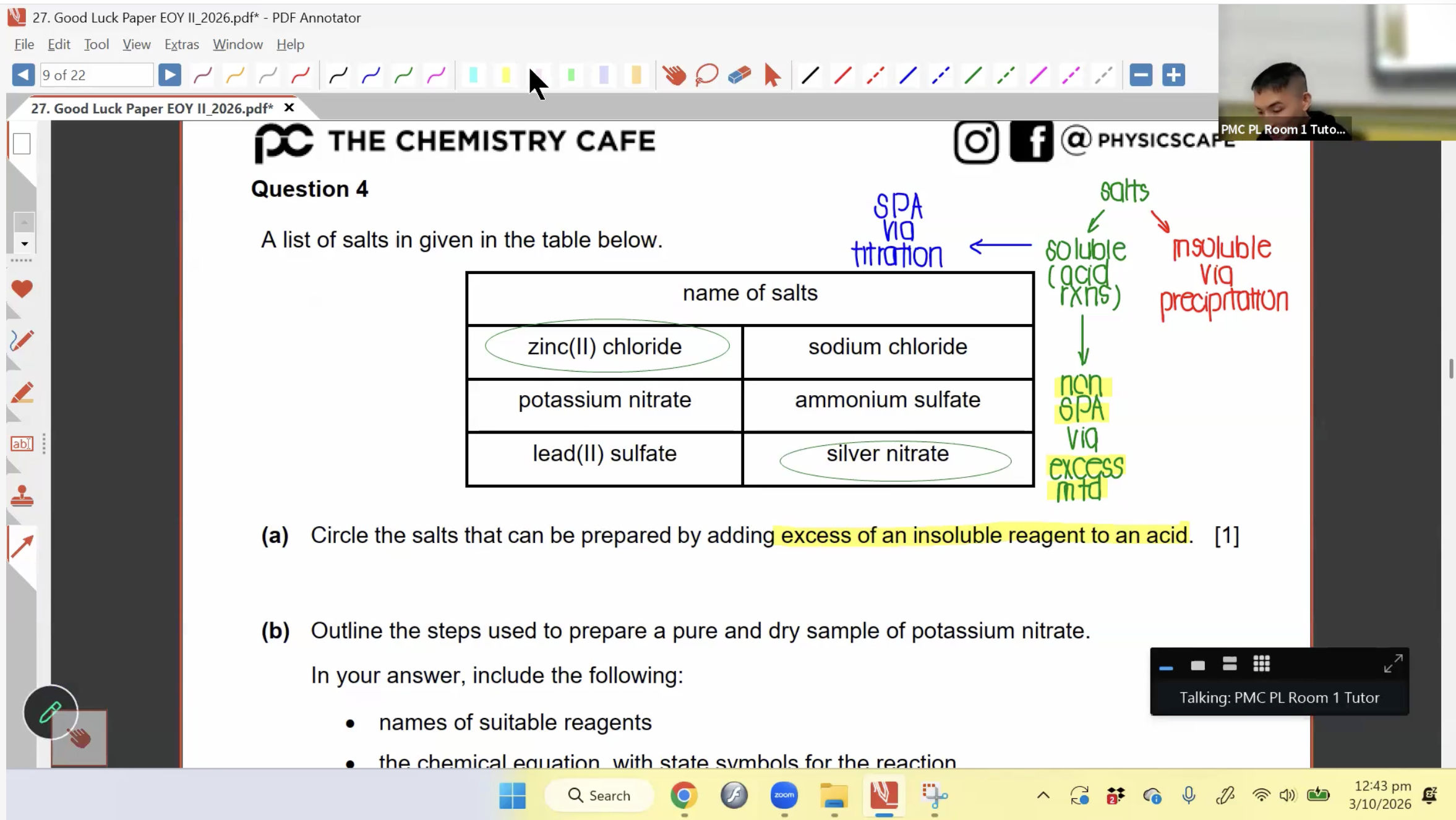Show hidden system tray icons chevron
The width and height of the screenshot is (1456, 820).
click(1043, 795)
